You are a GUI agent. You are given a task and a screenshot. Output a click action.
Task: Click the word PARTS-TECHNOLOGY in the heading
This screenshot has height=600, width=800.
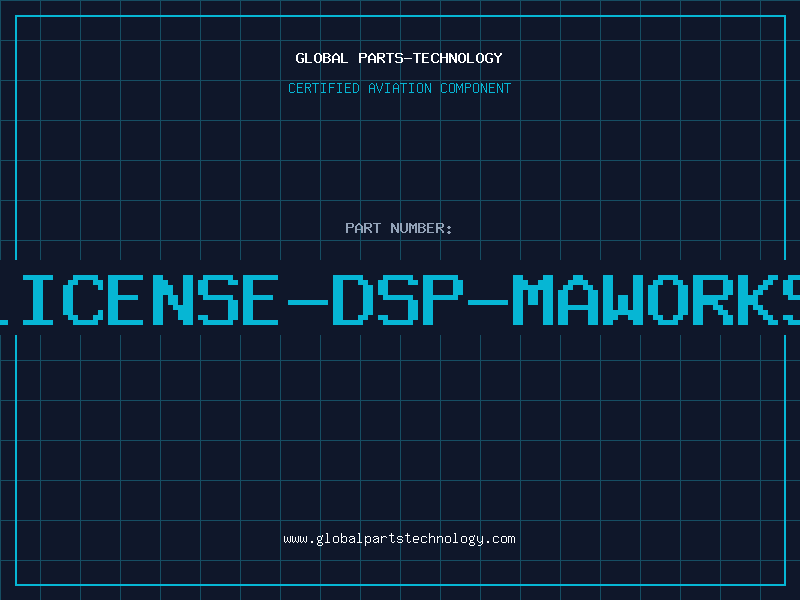[430, 58]
